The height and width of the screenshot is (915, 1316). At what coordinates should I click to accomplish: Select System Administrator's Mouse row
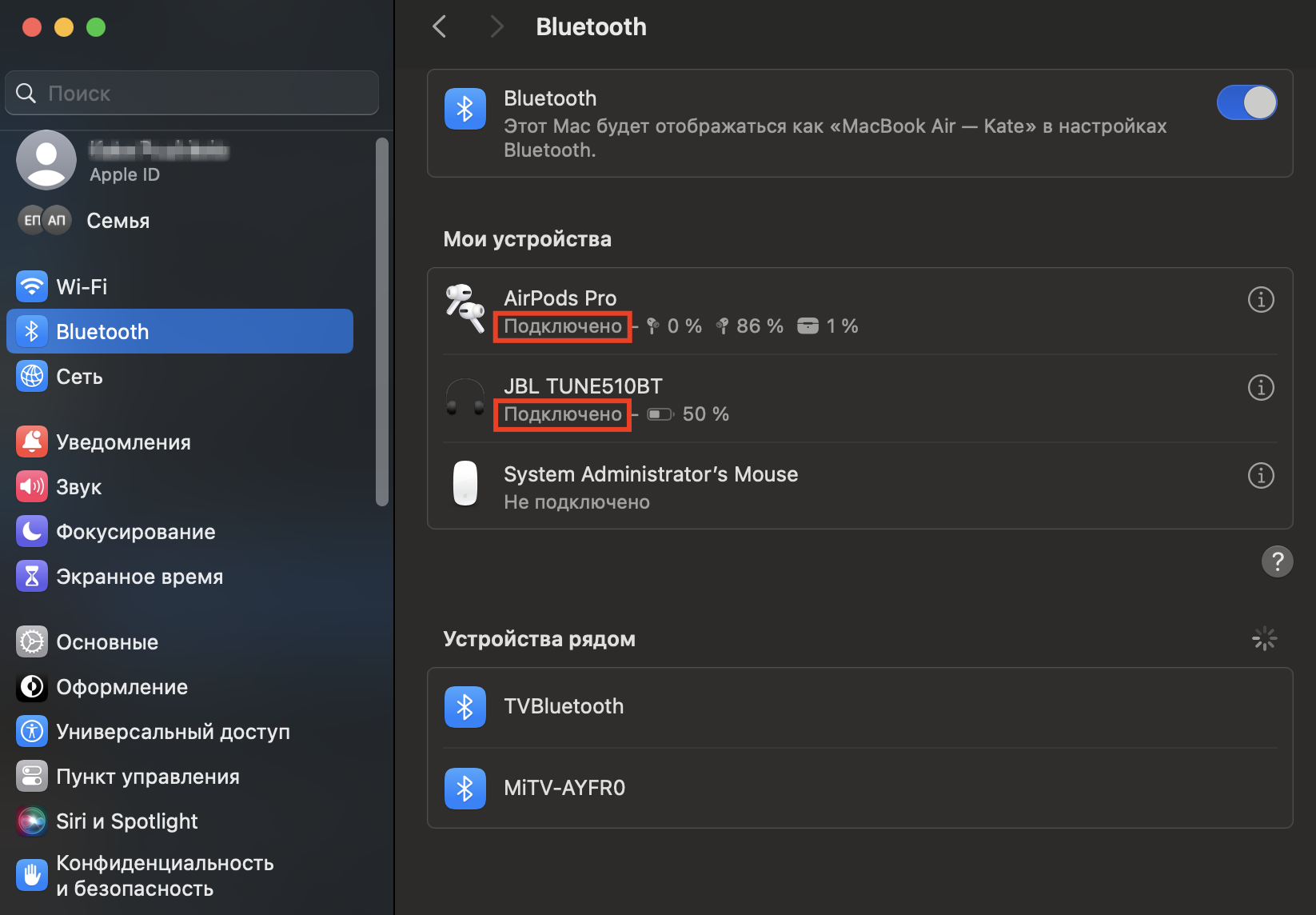point(860,487)
